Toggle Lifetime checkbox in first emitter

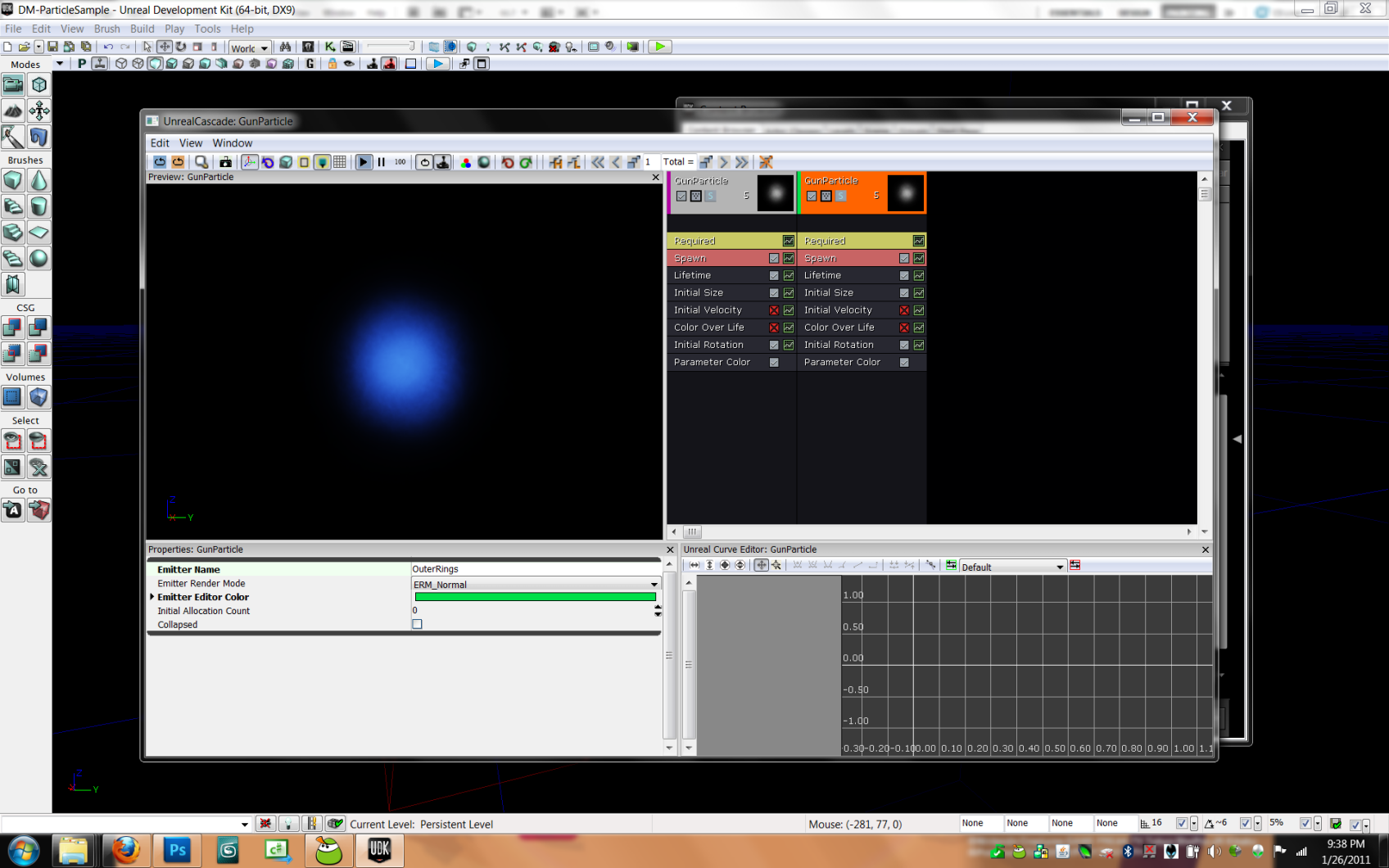(774, 275)
